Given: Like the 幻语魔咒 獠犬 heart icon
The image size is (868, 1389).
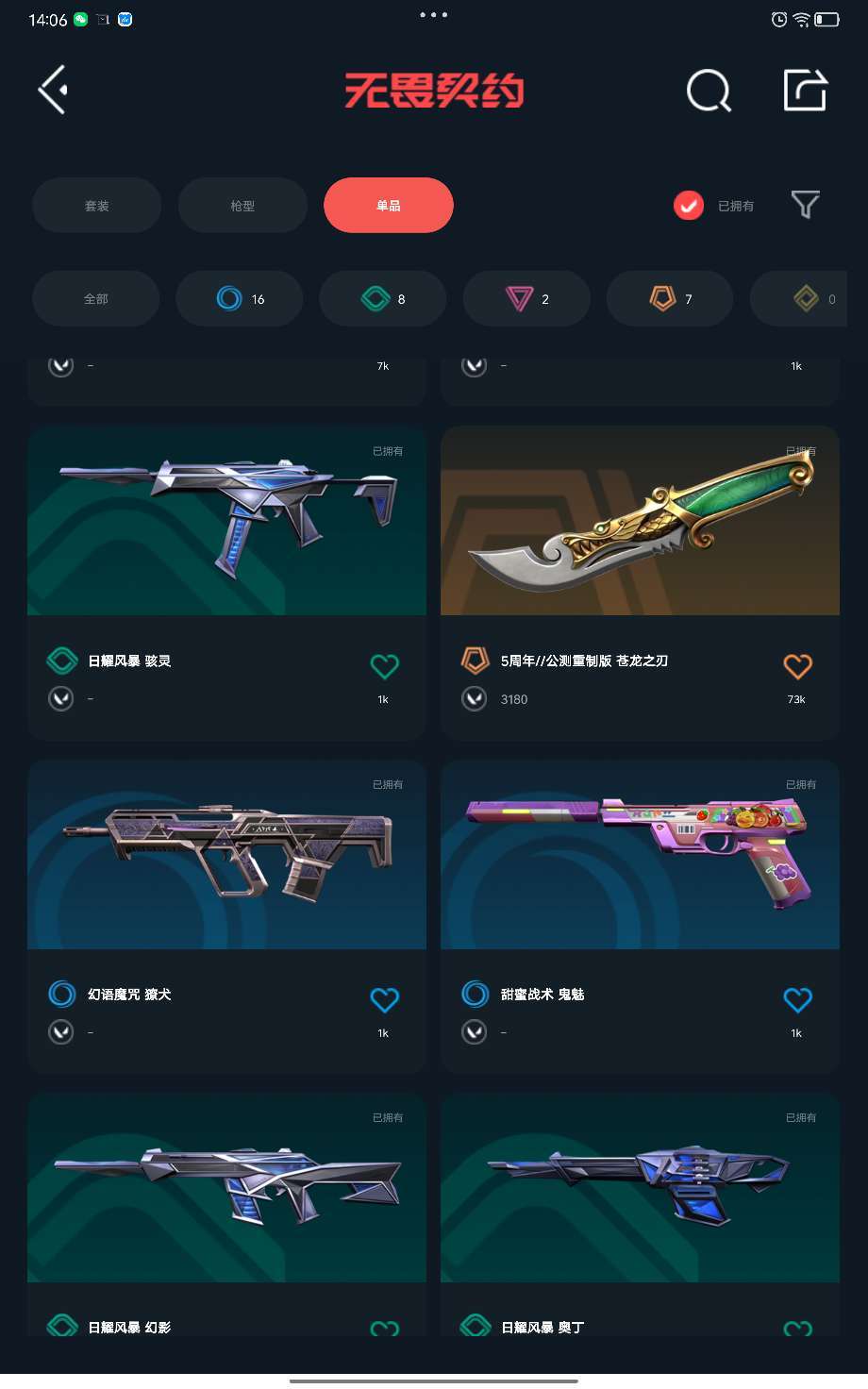Looking at the screenshot, I should coord(384,999).
